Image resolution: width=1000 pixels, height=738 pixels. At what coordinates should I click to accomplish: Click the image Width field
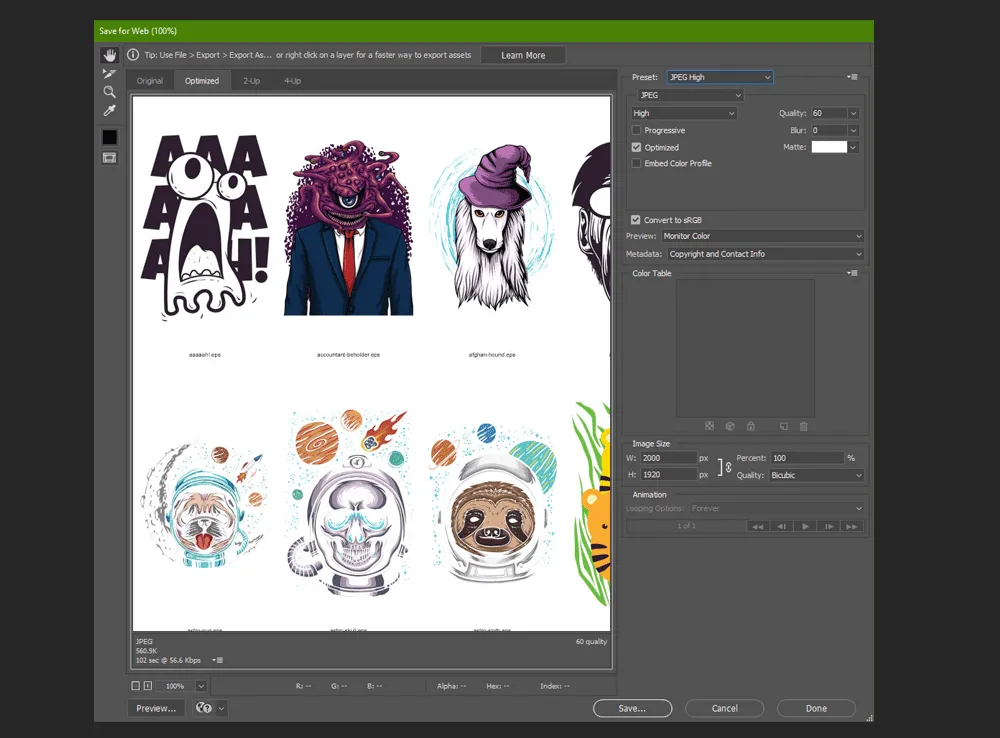(668, 458)
